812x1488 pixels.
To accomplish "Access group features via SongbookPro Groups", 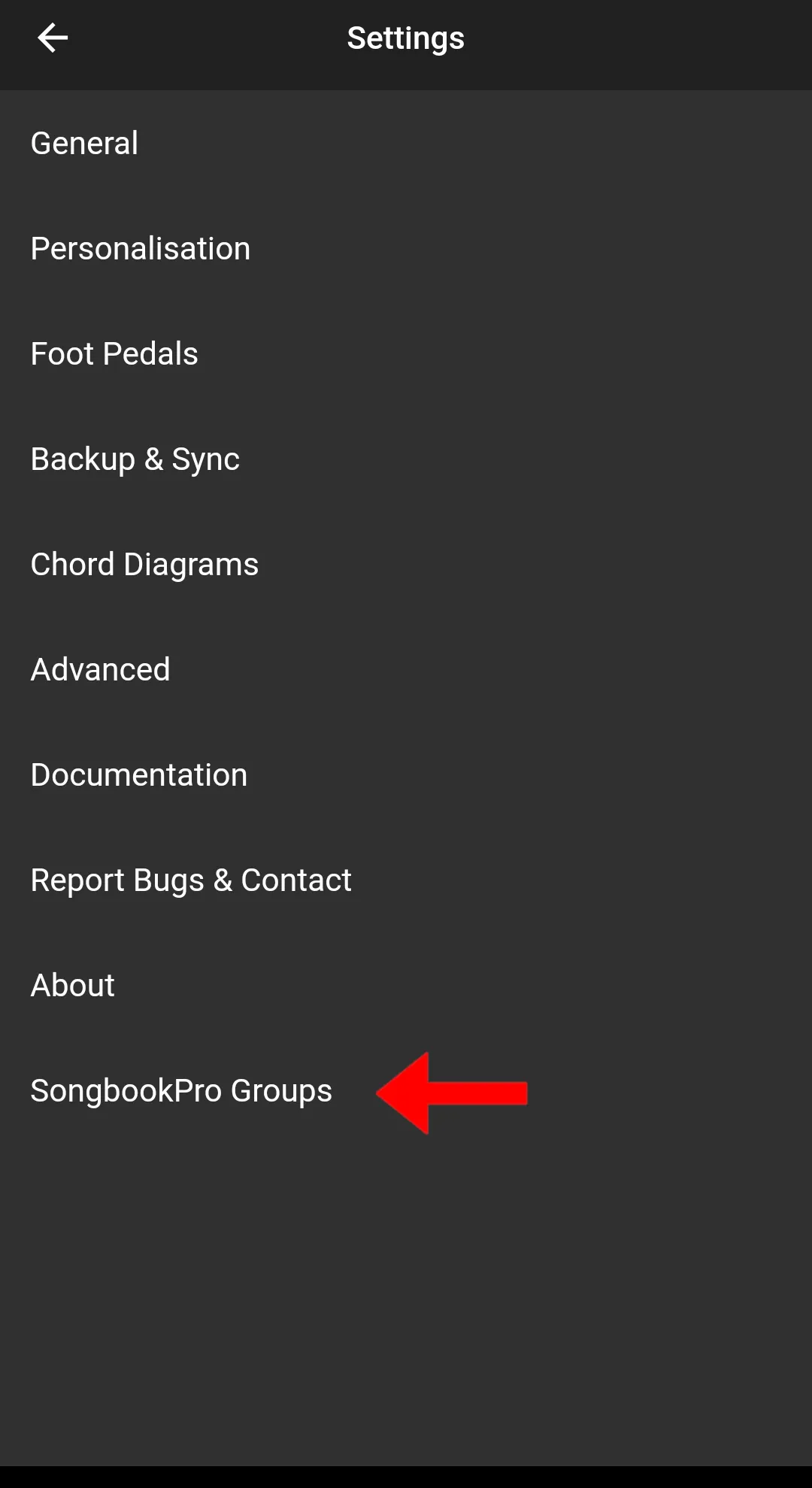I will [182, 1090].
